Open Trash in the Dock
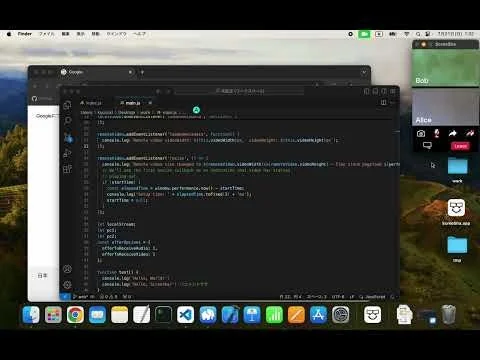This screenshot has width=480, height=360. click(x=449, y=314)
